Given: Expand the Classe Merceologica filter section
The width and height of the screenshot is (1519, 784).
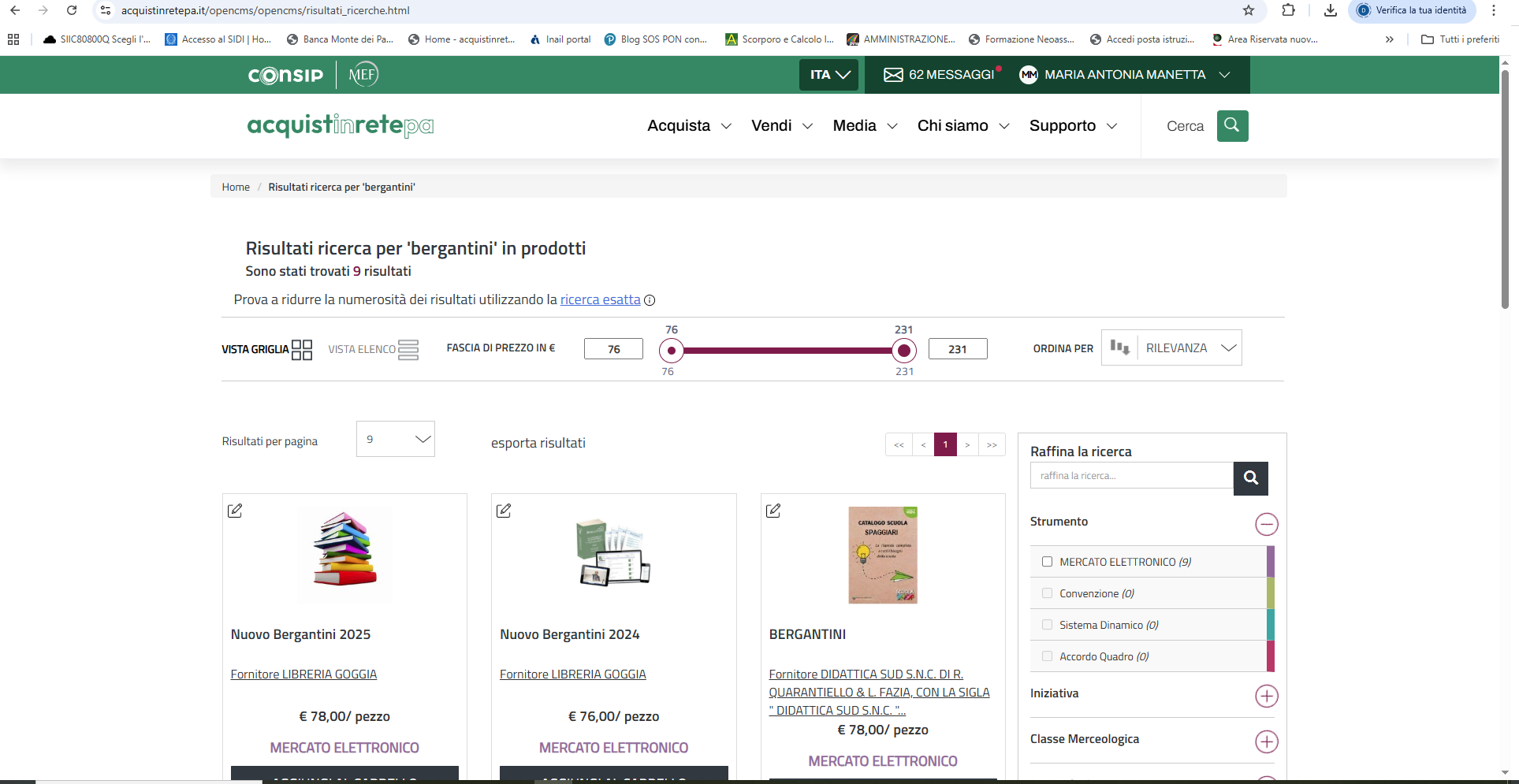Looking at the screenshot, I should pos(1266,741).
